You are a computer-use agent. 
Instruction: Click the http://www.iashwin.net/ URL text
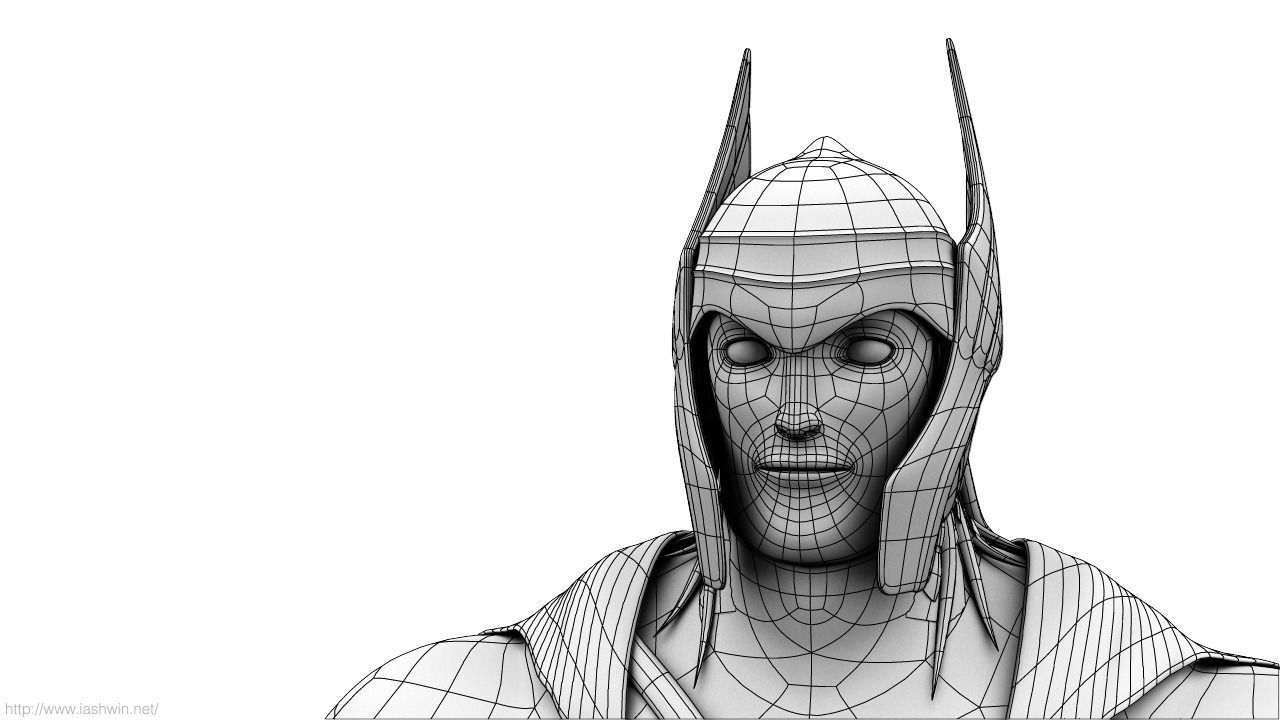tap(81, 709)
